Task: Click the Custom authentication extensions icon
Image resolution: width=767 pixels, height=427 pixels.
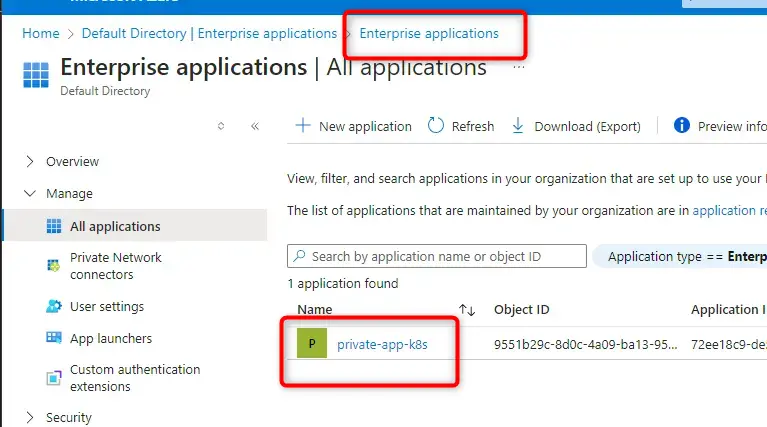Action: [x=54, y=378]
